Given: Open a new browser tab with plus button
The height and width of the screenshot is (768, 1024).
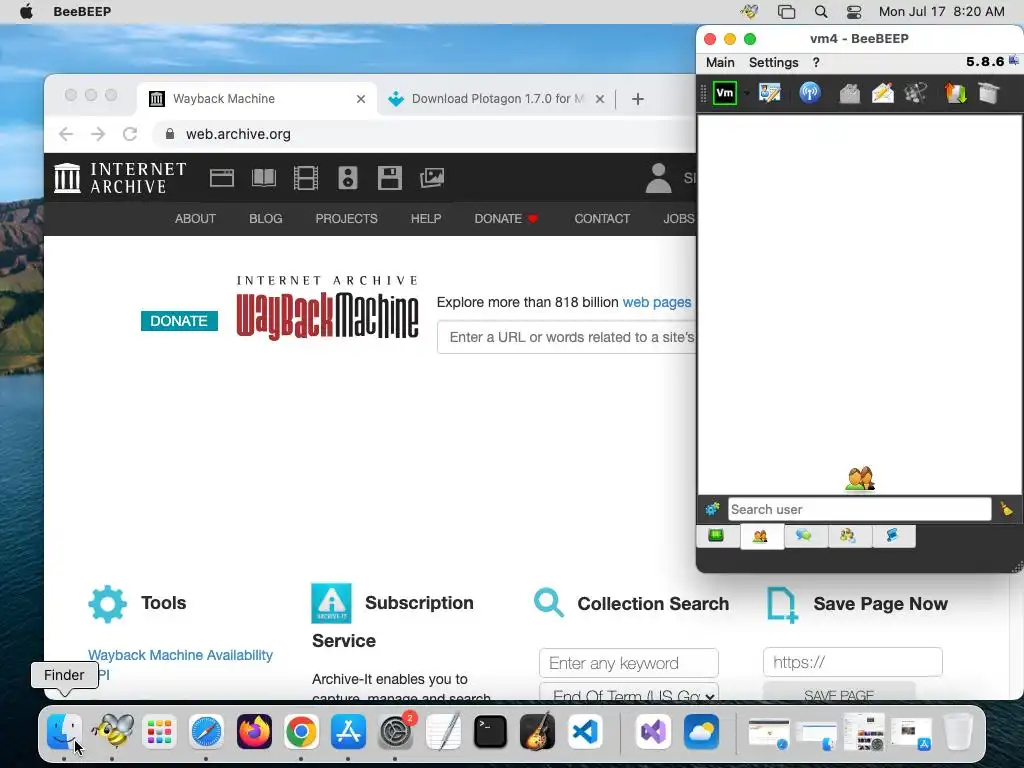Looking at the screenshot, I should tap(638, 99).
